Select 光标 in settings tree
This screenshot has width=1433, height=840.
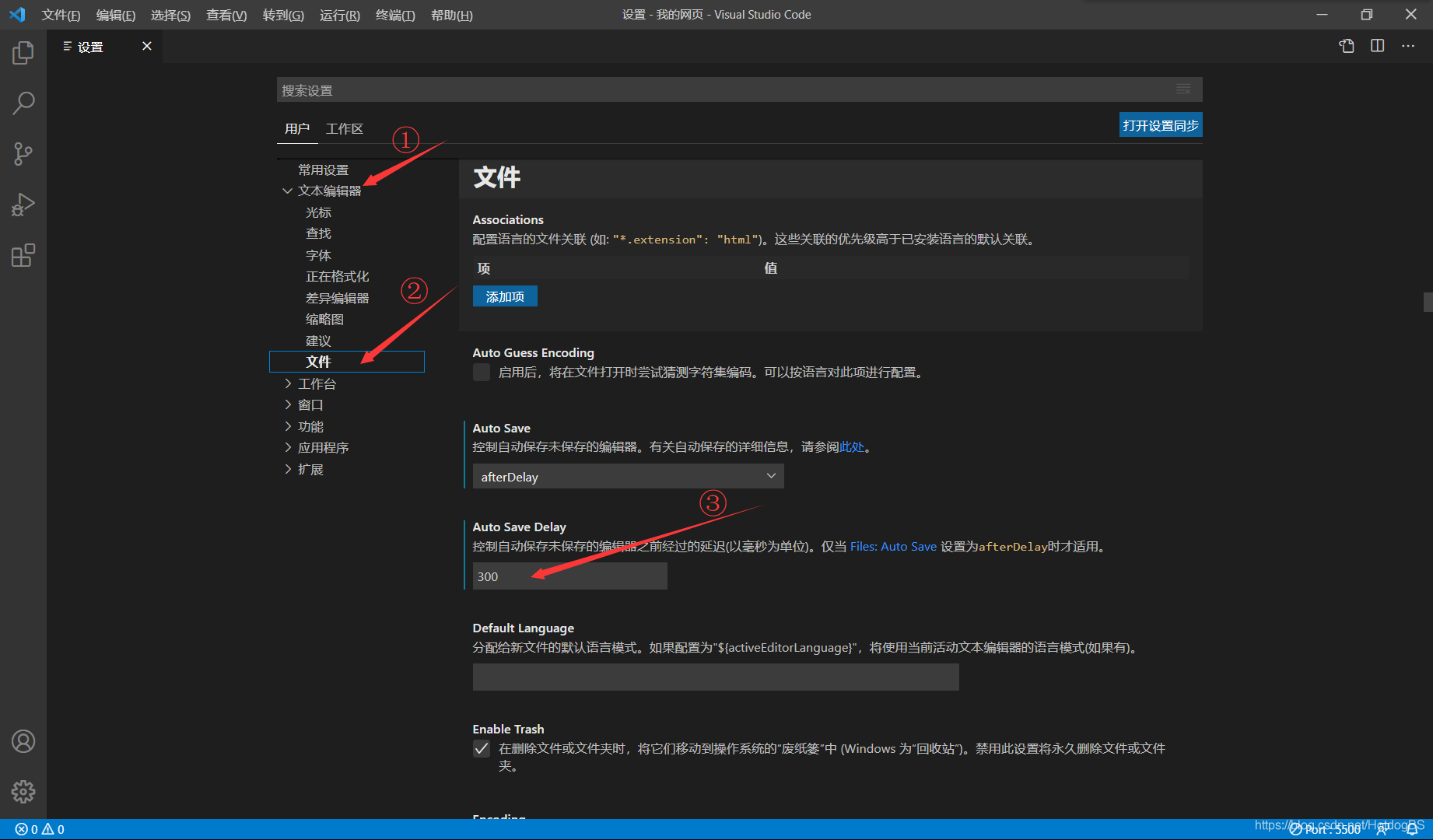tap(318, 212)
